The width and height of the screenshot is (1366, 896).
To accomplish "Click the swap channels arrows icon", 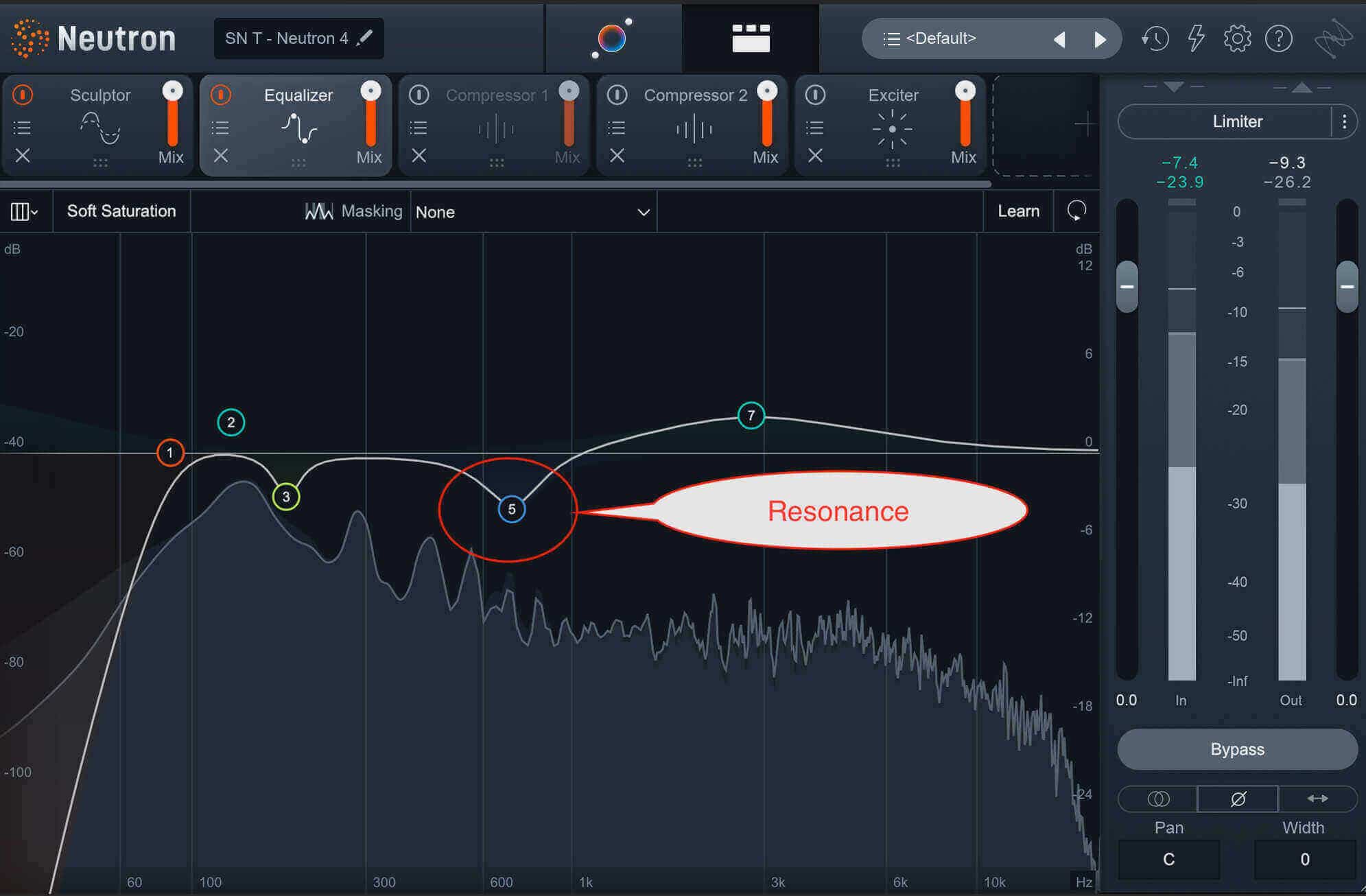I will click(x=1317, y=799).
